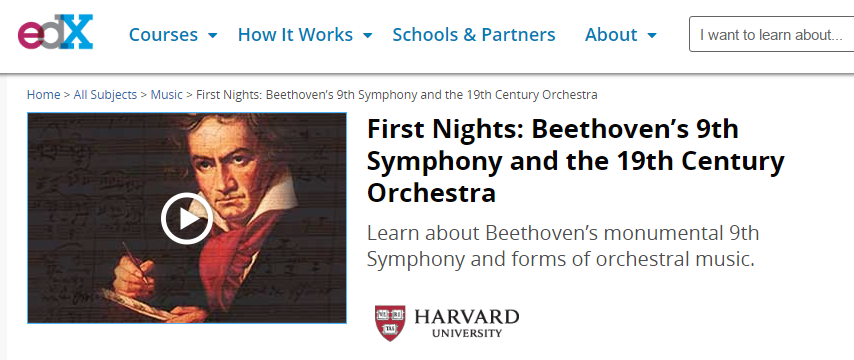Go to Schools & Partners
This screenshot has width=854, height=360.
(x=474, y=35)
